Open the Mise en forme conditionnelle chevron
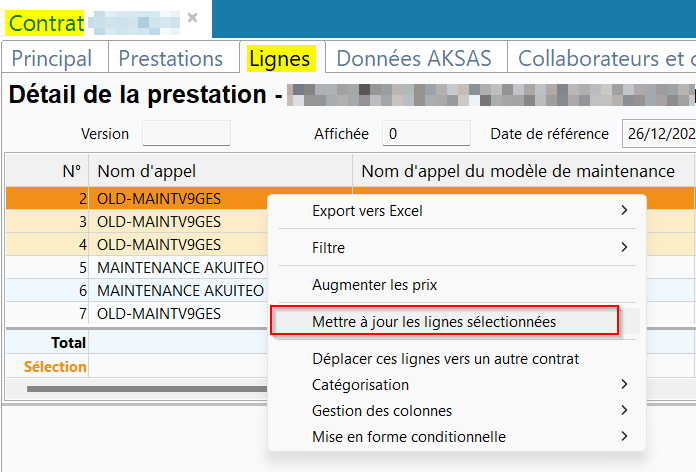Viewport: 696px width, 472px height. 625,436
